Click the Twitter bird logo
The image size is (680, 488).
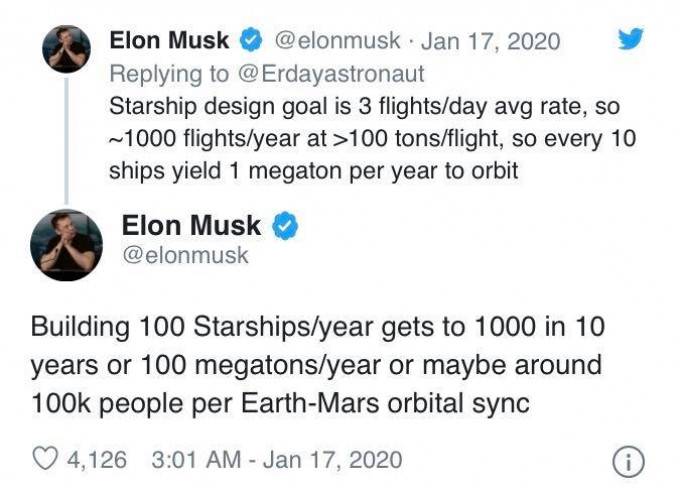click(x=631, y=39)
